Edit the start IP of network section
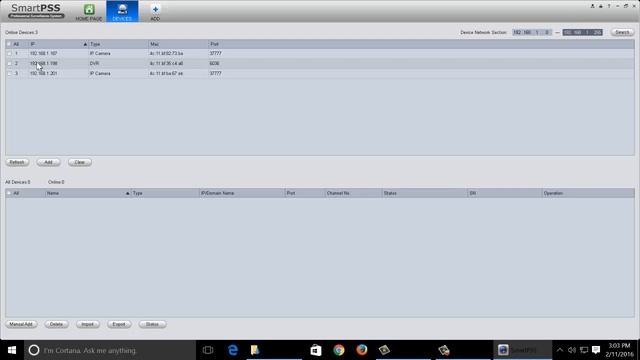 pyautogui.click(x=532, y=32)
